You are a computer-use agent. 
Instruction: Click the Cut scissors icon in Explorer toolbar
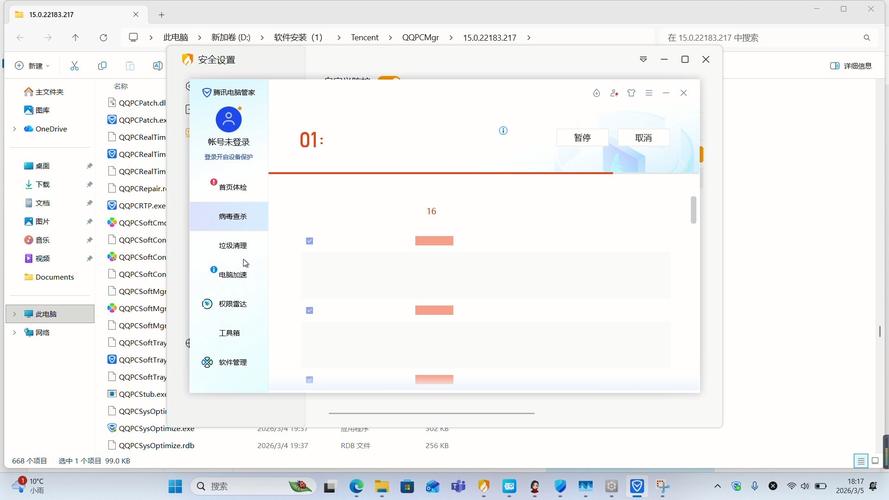[x=74, y=66]
